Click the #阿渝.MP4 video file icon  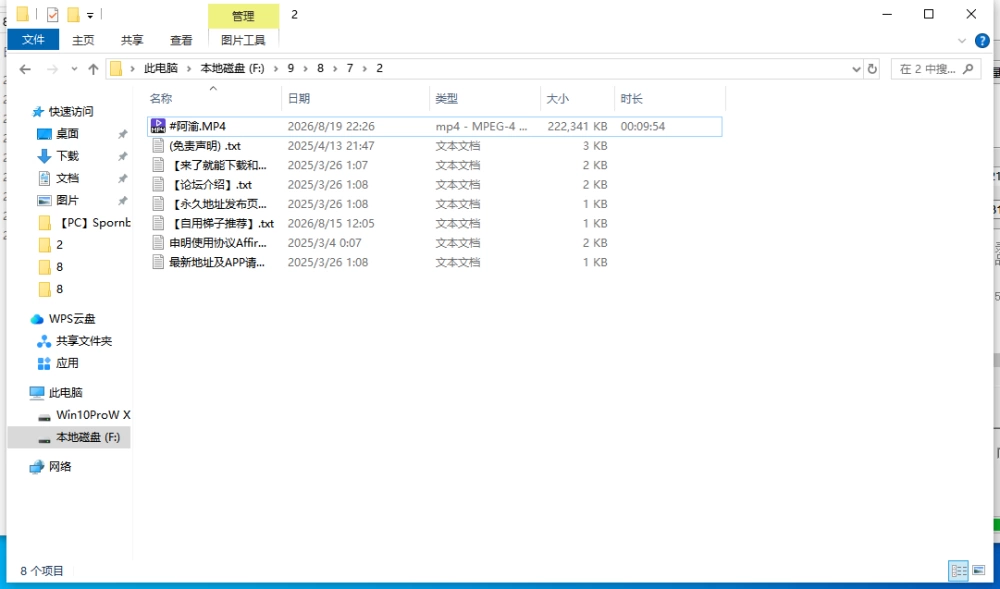click(158, 126)
